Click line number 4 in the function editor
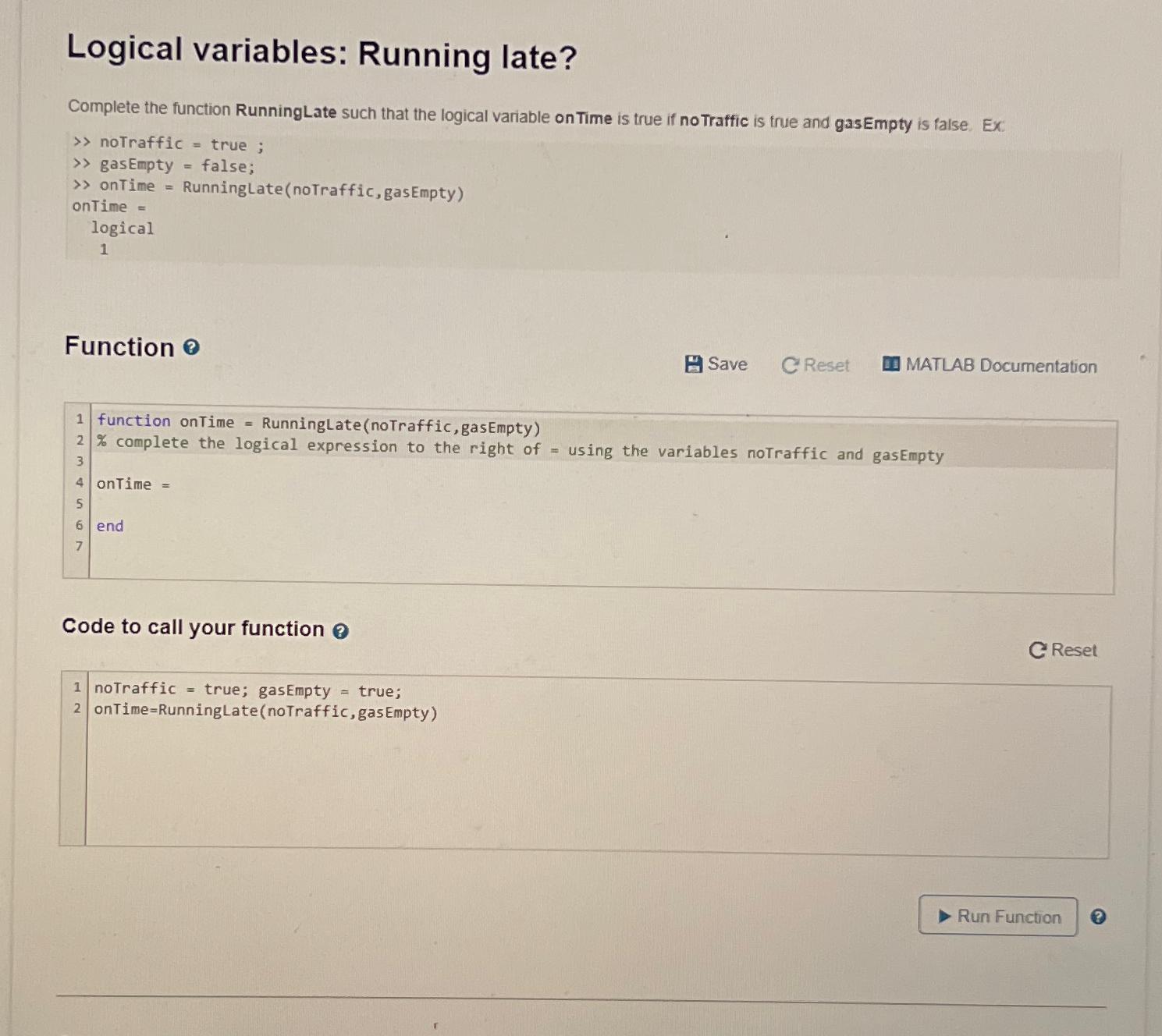 click(x=79, y=484)
